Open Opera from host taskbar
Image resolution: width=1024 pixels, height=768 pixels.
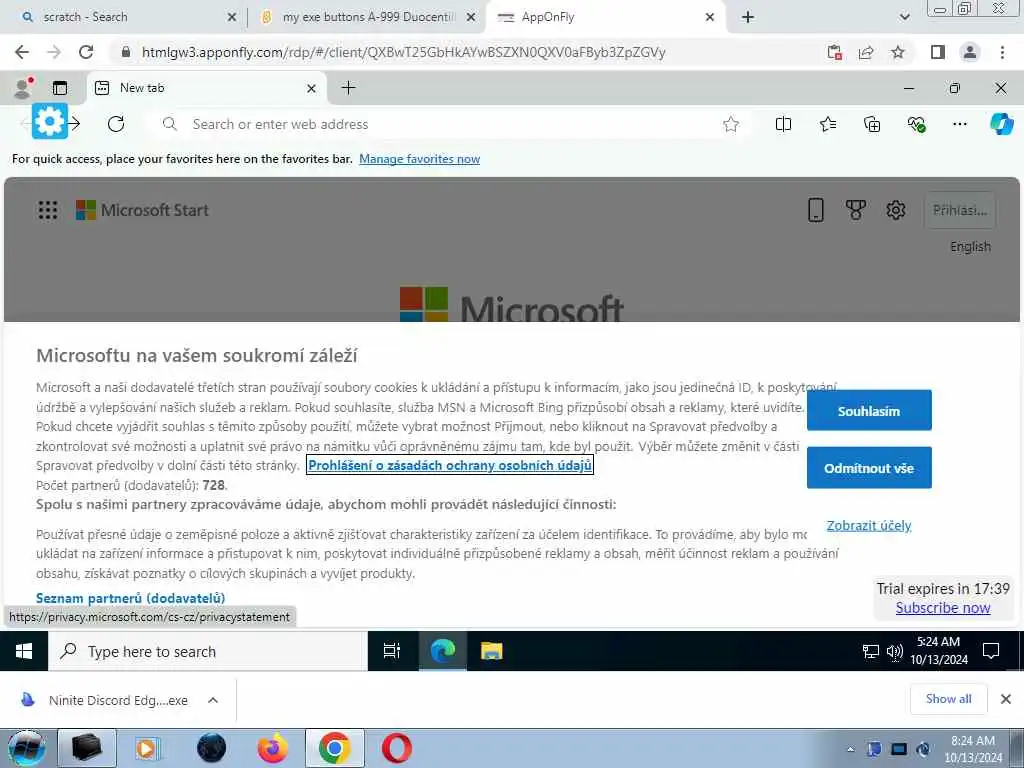click(x=397, y=748)
